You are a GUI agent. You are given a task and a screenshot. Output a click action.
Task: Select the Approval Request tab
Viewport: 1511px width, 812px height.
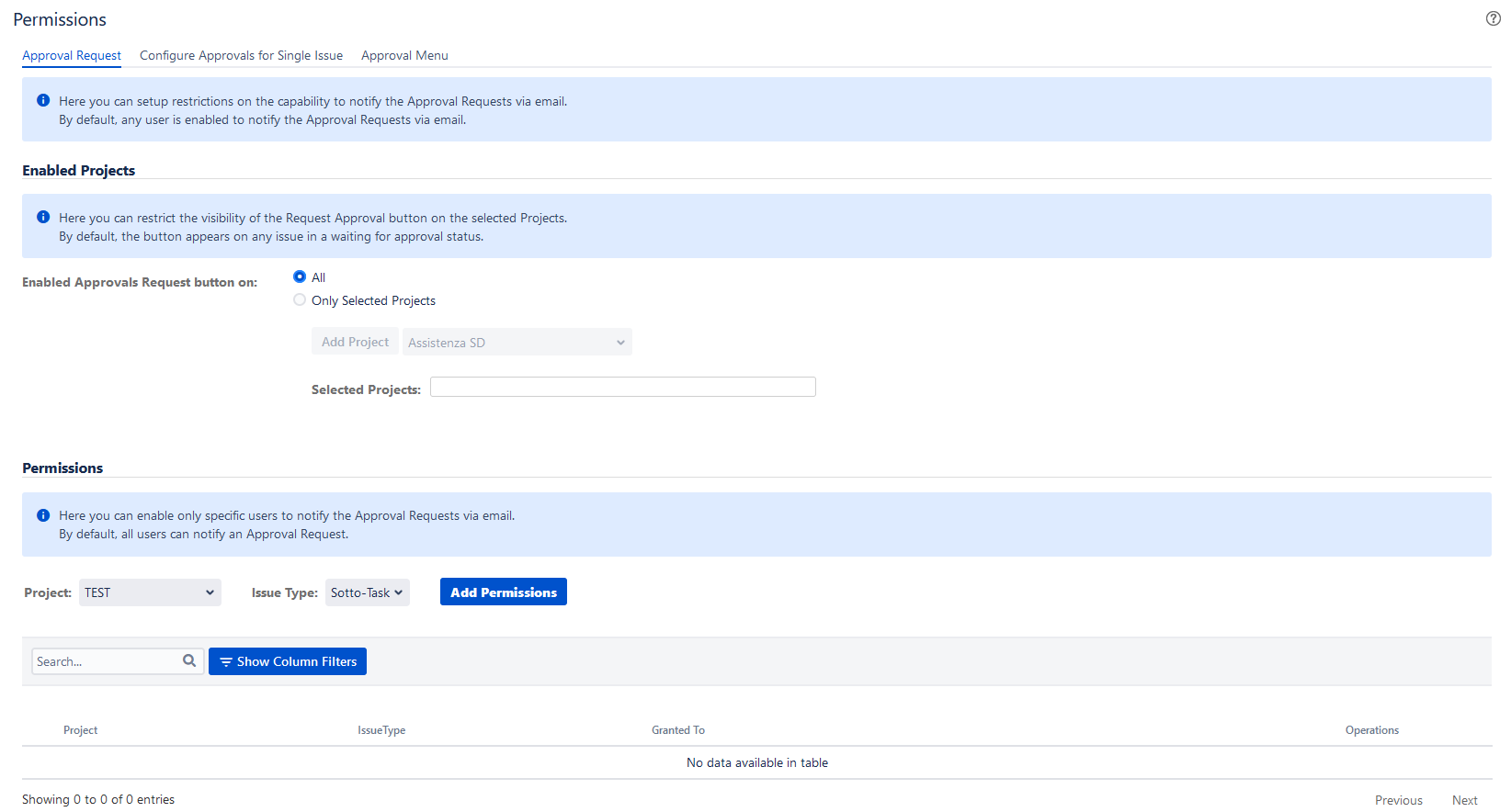(x=72, y=55)
